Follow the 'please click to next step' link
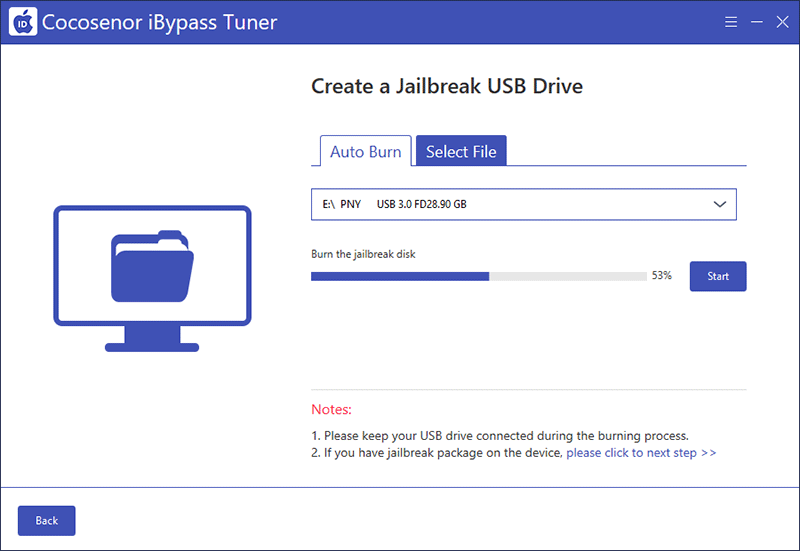Image resolution: width=800 pixels, height=551 pixels. (641, 453)
